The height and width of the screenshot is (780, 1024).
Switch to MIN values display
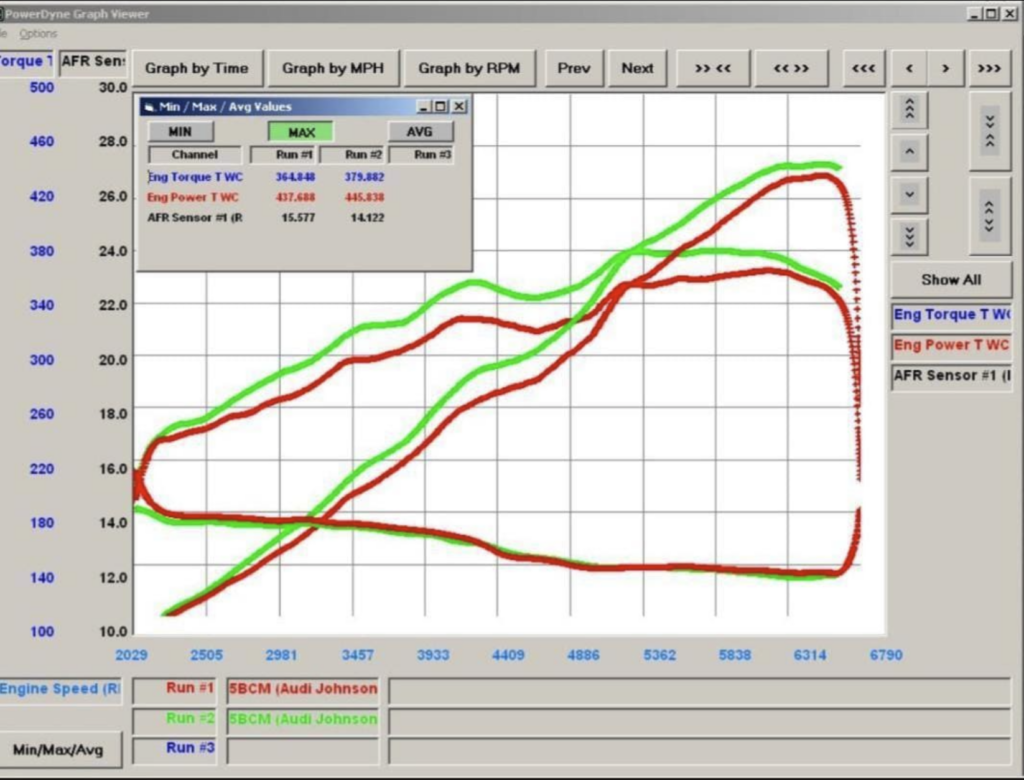180,132
